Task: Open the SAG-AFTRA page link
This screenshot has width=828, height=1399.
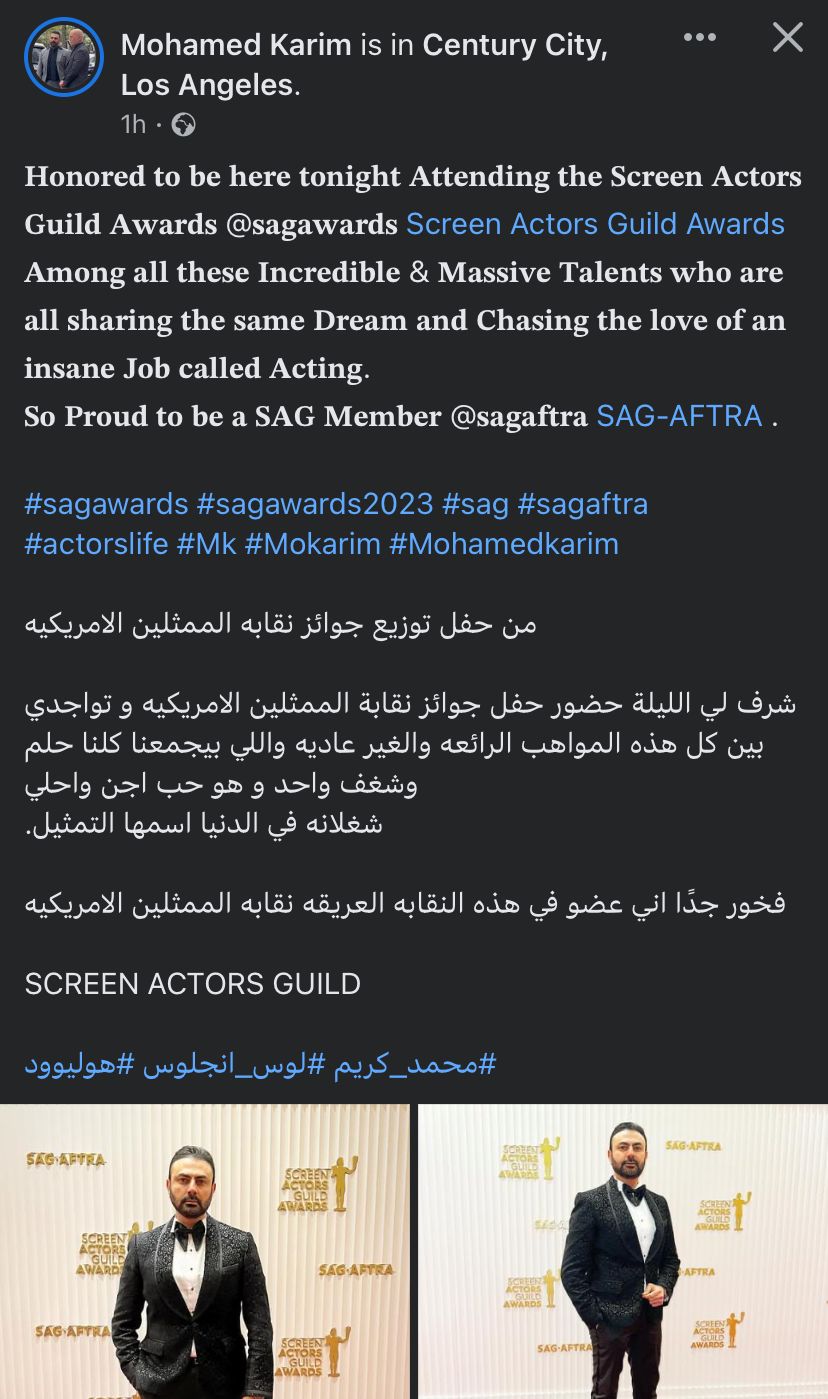Action: pyautogui.click(x=679, y=416)
